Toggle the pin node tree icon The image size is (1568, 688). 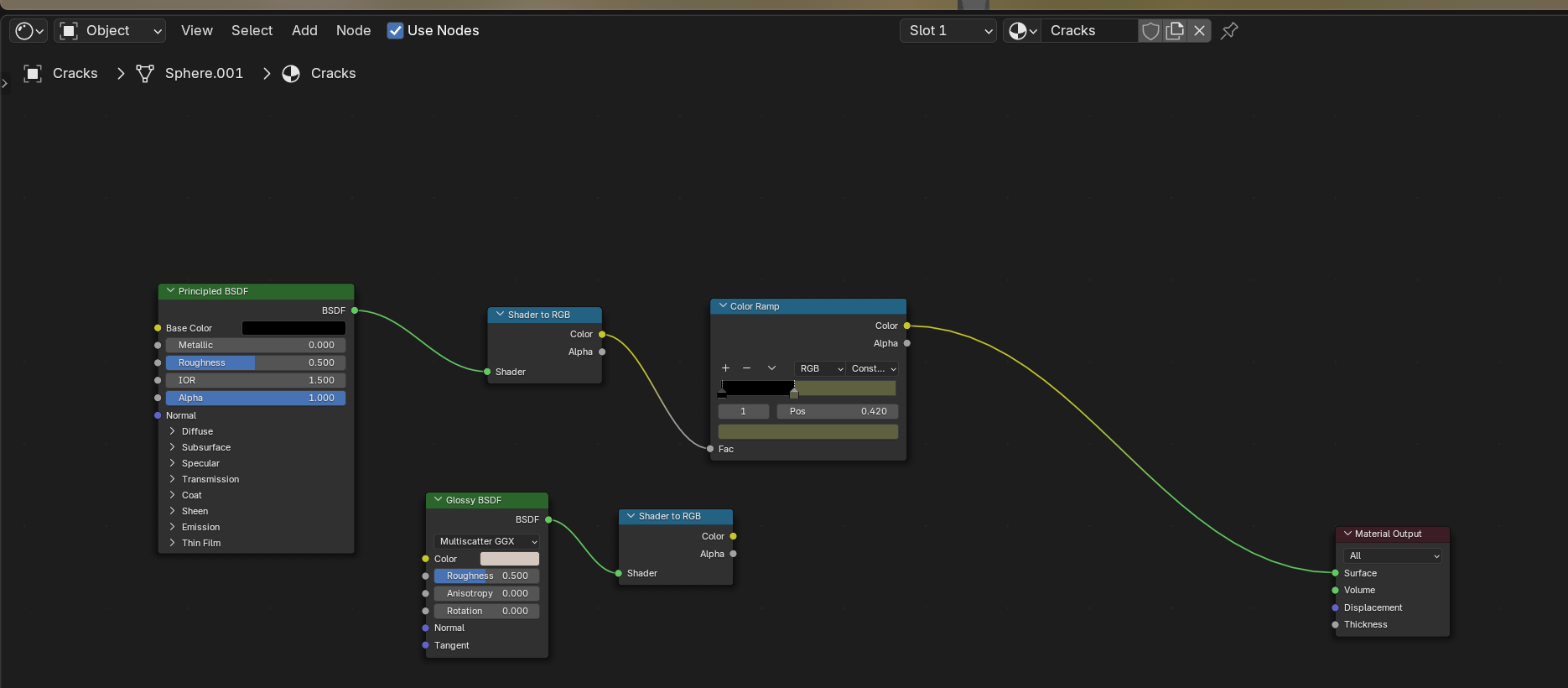(1229, 31)
